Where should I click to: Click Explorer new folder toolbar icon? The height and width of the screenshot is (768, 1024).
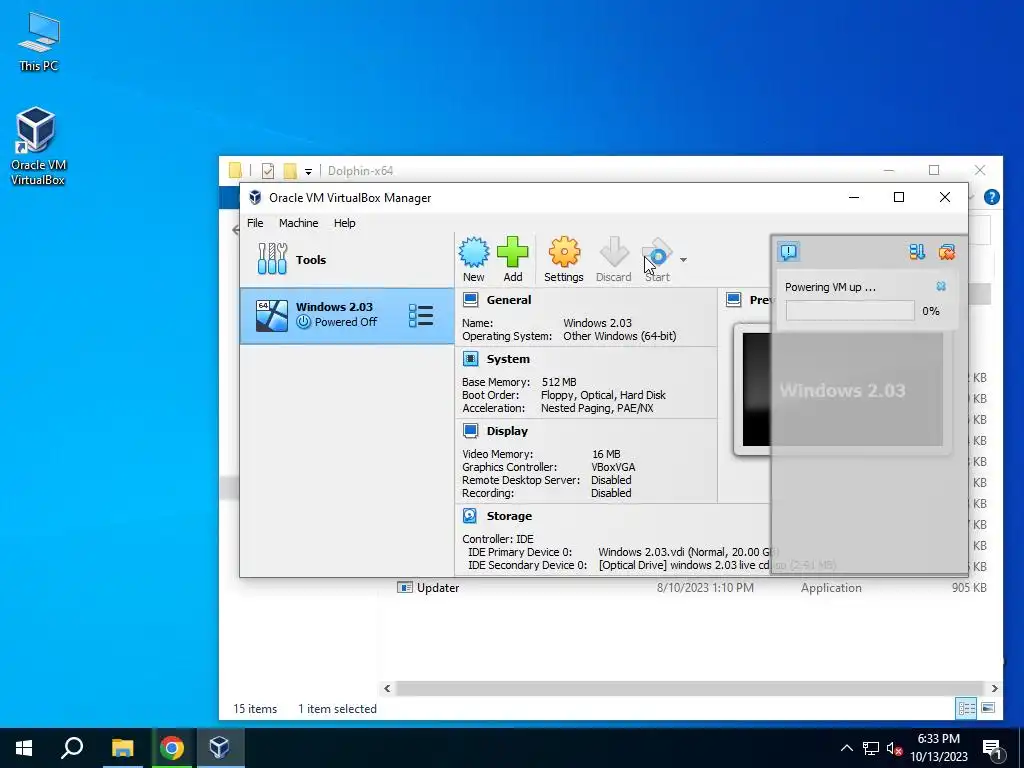tap(290, 170)
